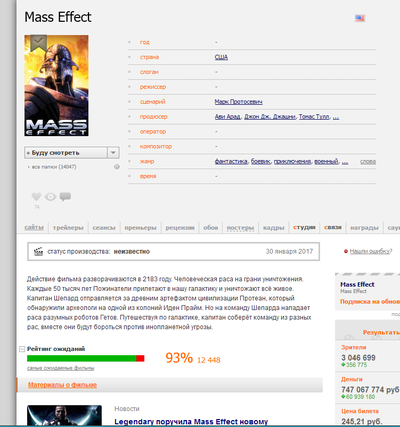Switch to the связи tab

pos(333,227)
